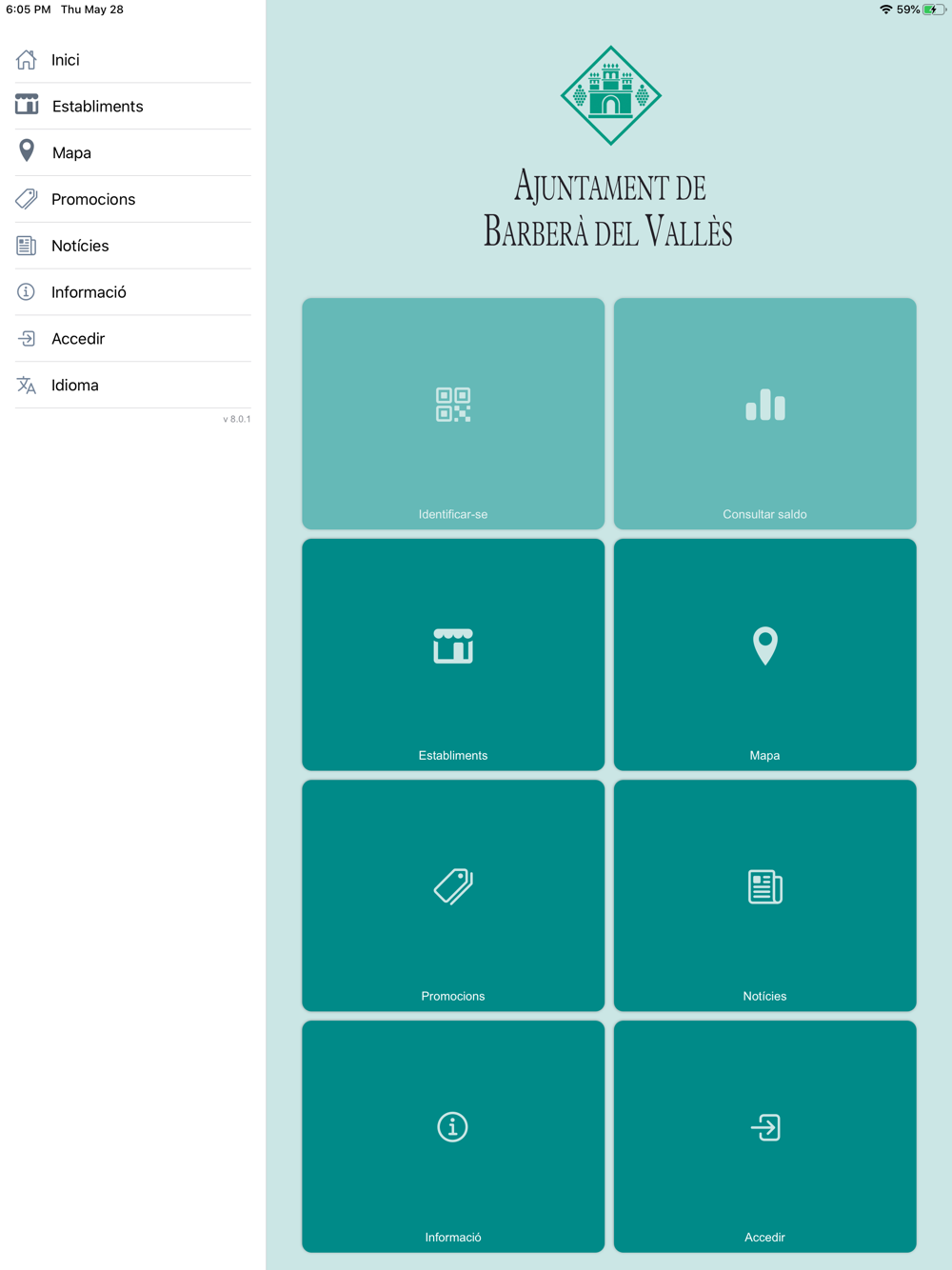Tap the info icon on Informació tile

tap(453, 1127)
